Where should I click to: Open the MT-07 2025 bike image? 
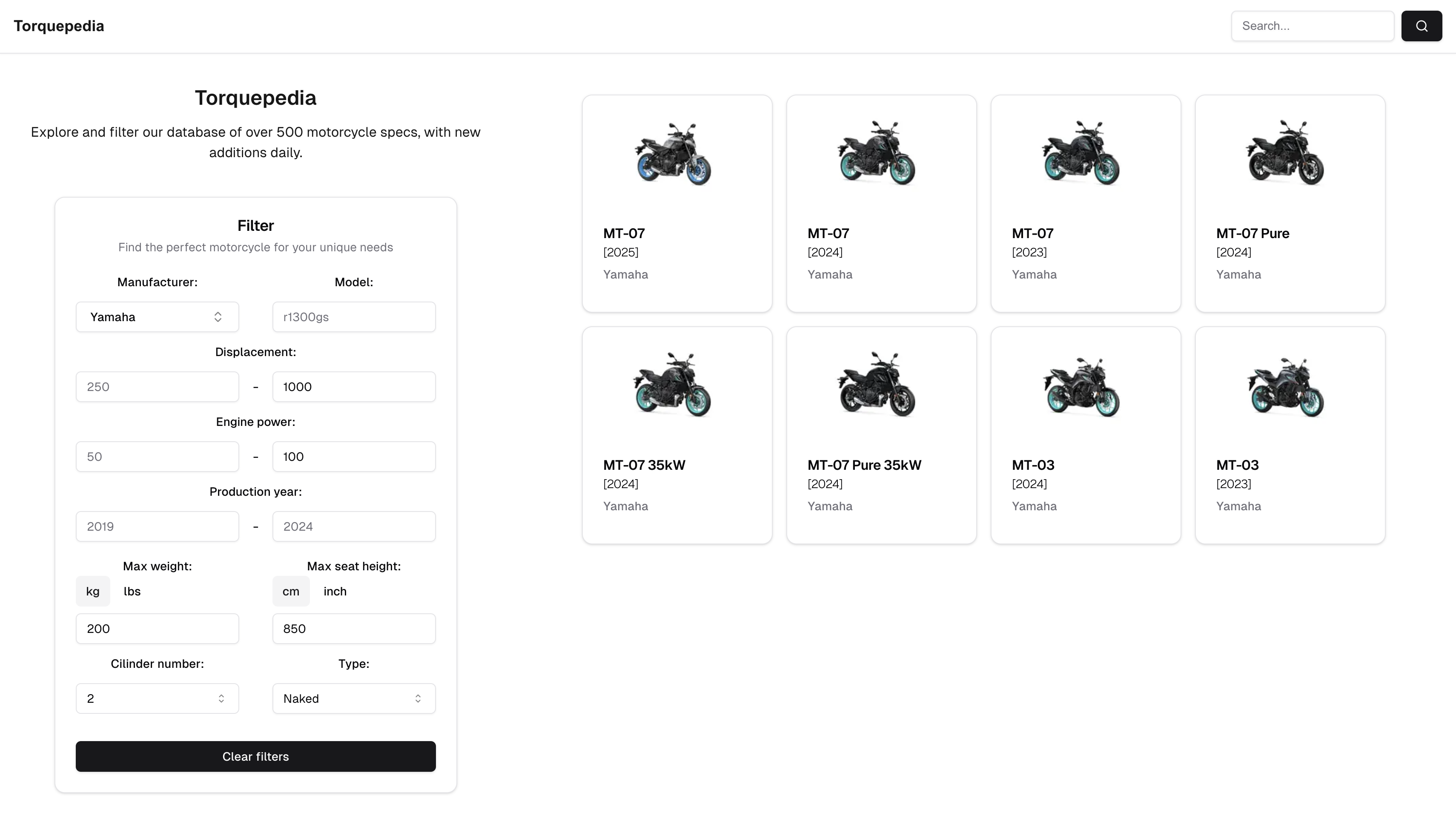[673, 153]
